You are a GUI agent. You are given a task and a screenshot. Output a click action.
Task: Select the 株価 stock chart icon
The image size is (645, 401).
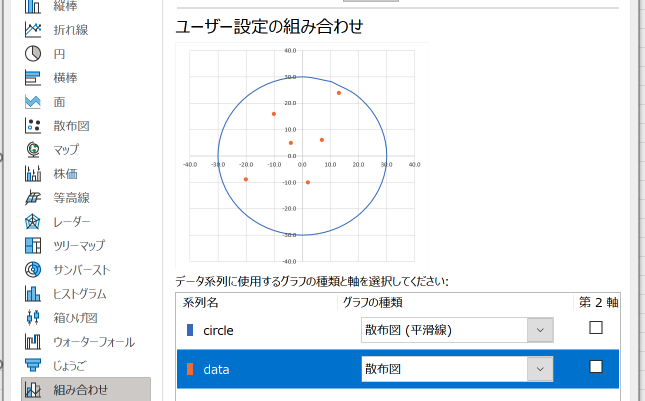coord(33,174)
